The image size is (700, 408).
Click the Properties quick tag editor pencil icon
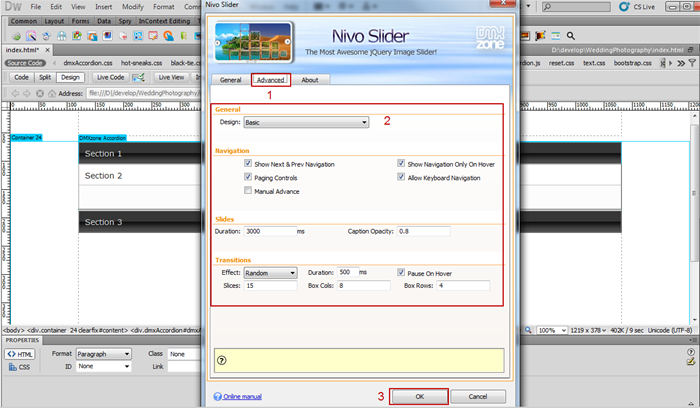[x=691, y=361]
